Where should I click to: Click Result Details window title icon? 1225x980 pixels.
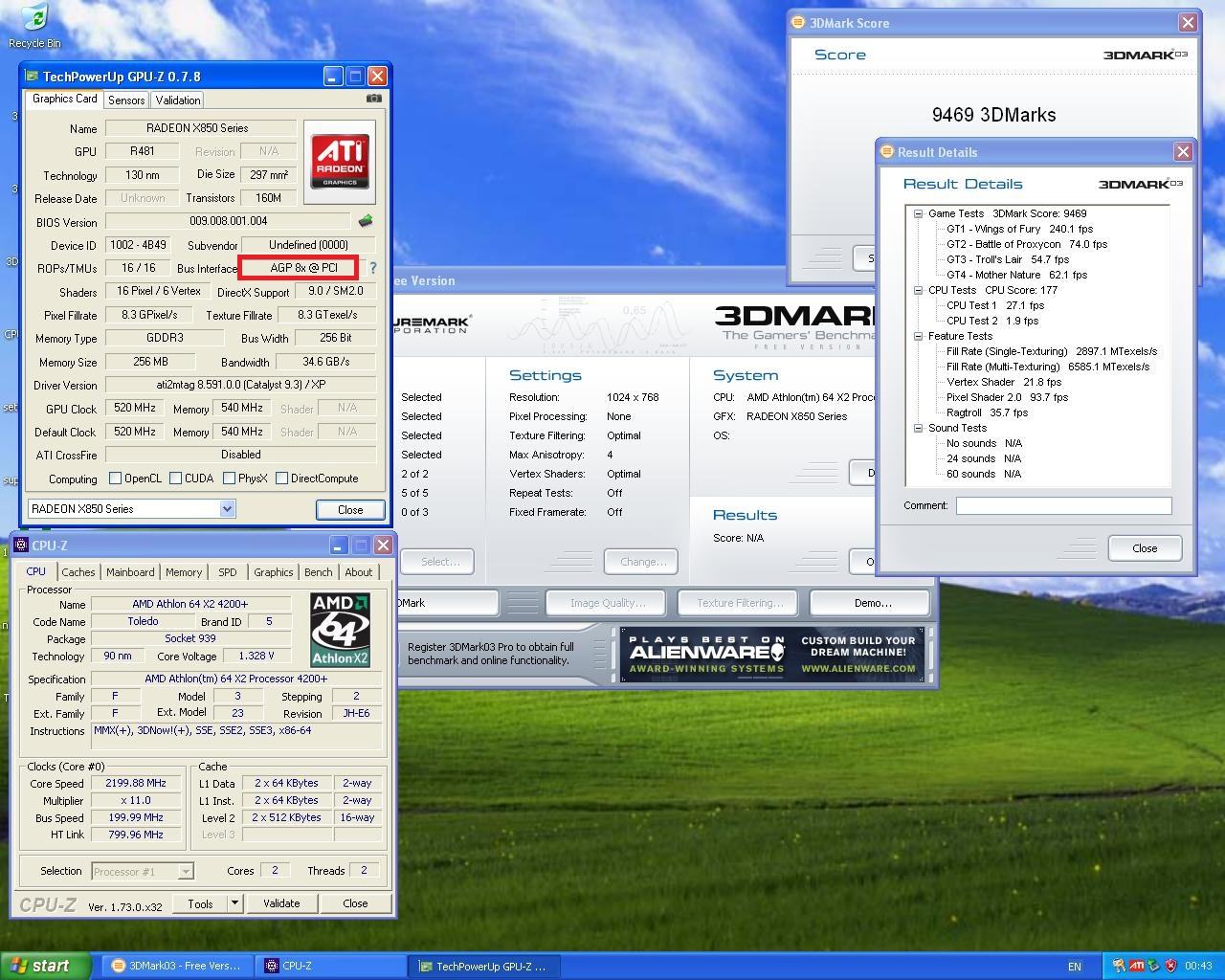(886, 152)
